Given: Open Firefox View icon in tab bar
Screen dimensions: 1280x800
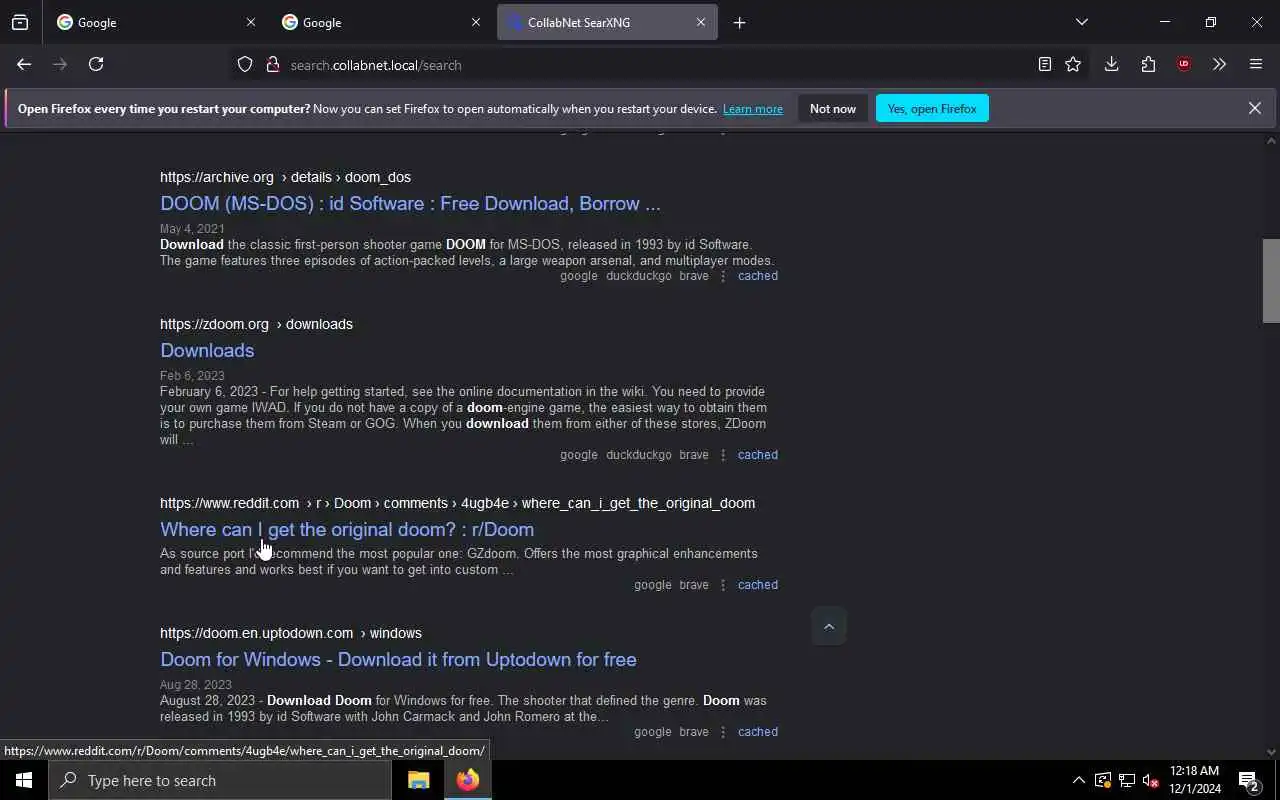Looking at the screenshot, I should (x=20, y=22).
